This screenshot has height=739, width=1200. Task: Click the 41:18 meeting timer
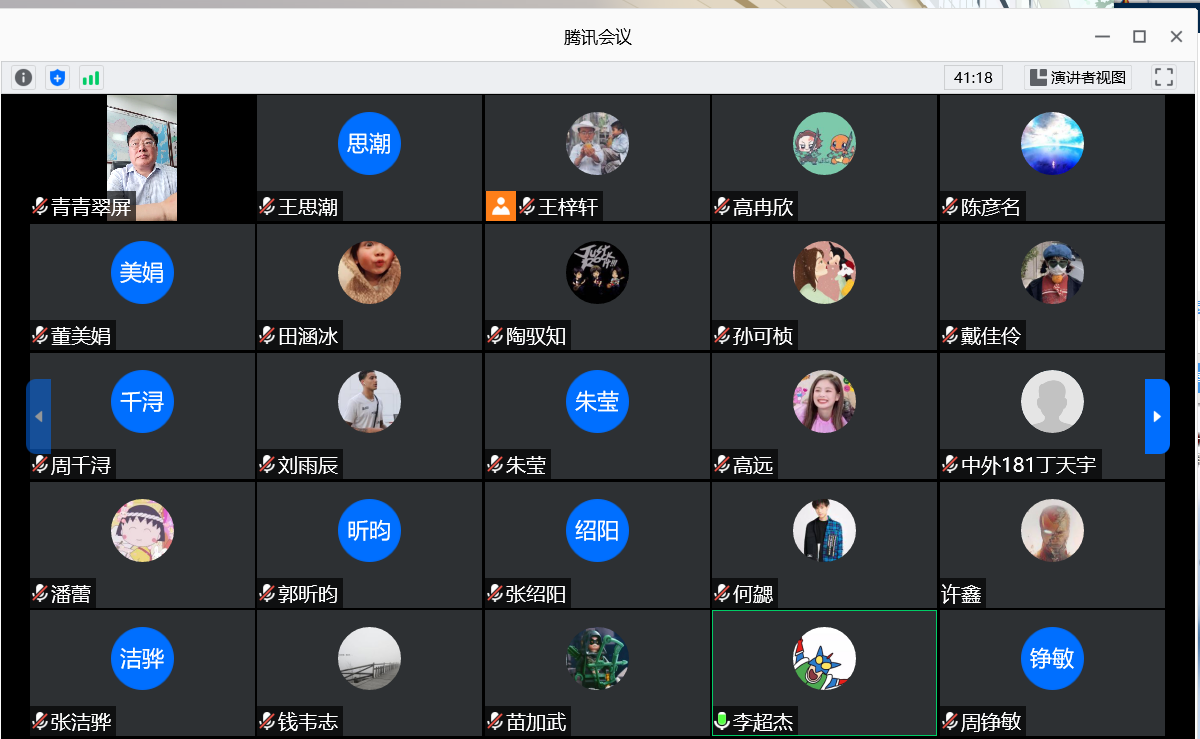[973, 78]
